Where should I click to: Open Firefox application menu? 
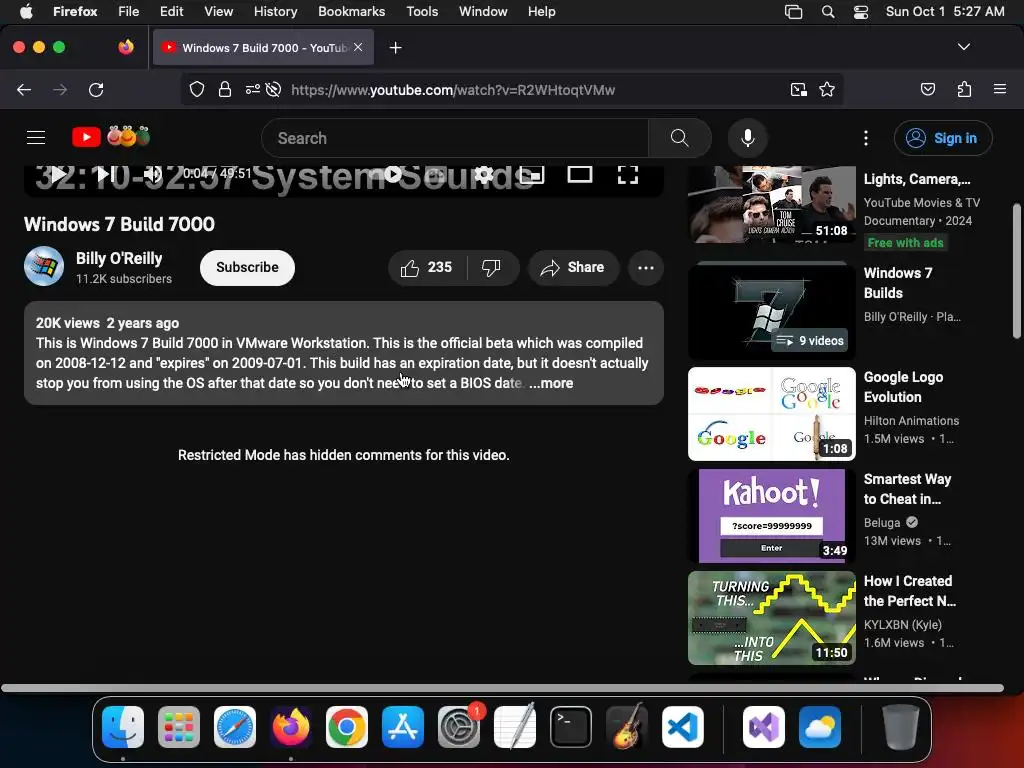(1000, 89)
